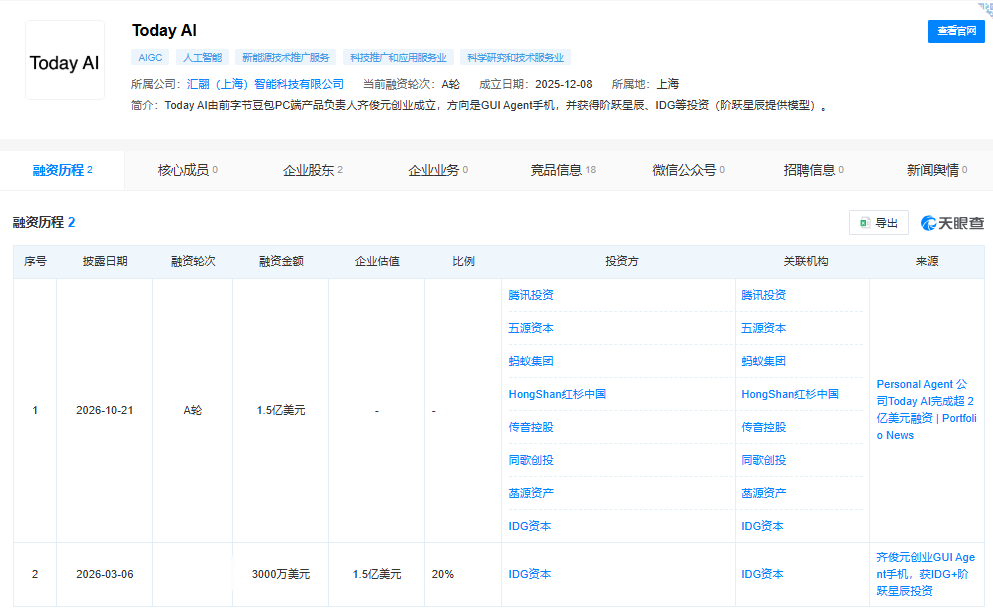Screen dimensions: 993x612
Task: Open IDG资本 investor in the 2026-03-06 row
Action: (x=530, y=574)
